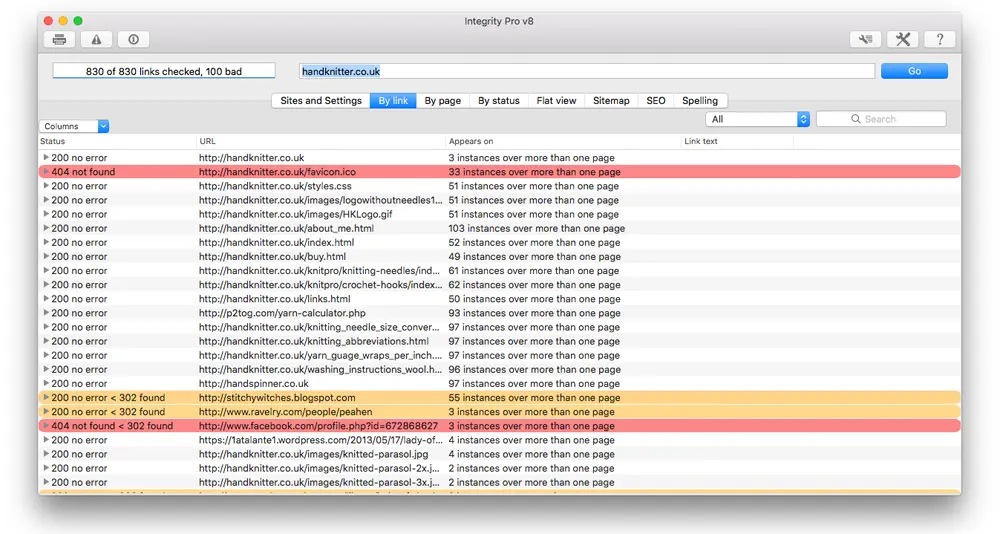The image size is (1000, 534).
Task: Click the question mark help icon
Action: point(939,40)
